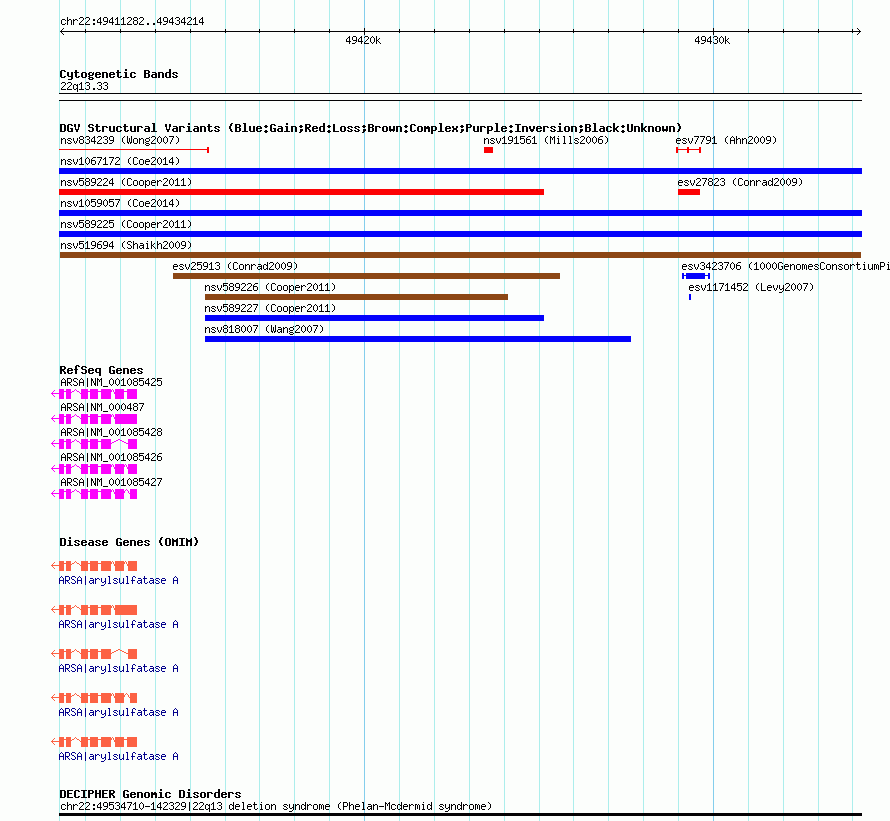Screen dimensions: 890x821
Task: Click the chr22:49411282..49434214 coordinate label
Action: [132, 21]
